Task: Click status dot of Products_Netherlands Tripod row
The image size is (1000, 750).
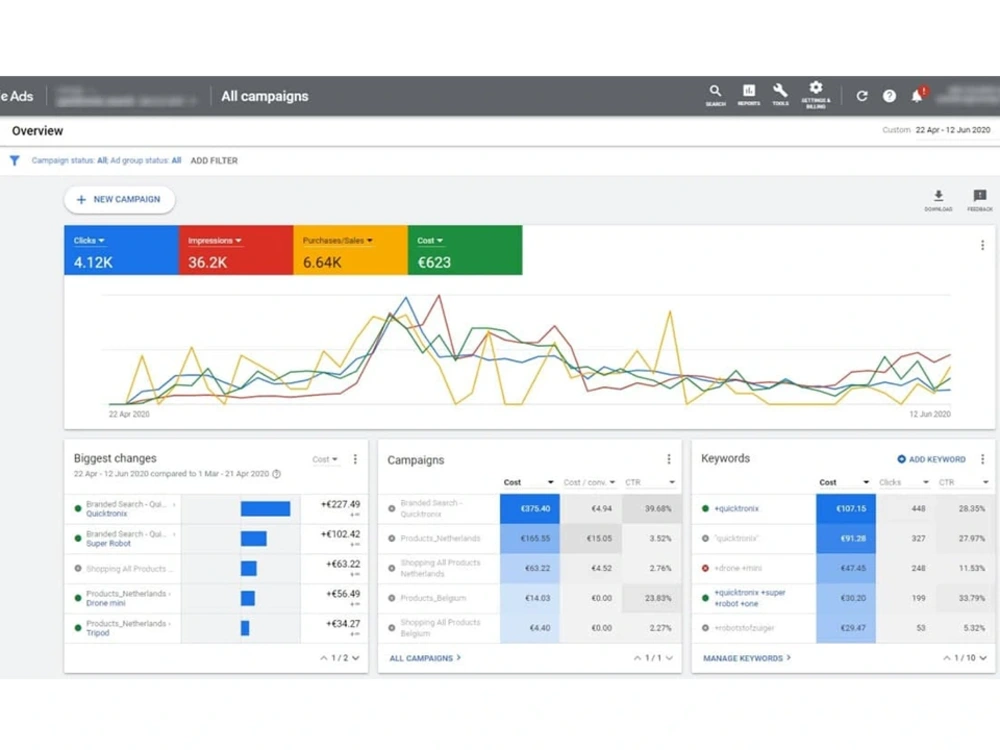Action: click(x=78, y=628)
